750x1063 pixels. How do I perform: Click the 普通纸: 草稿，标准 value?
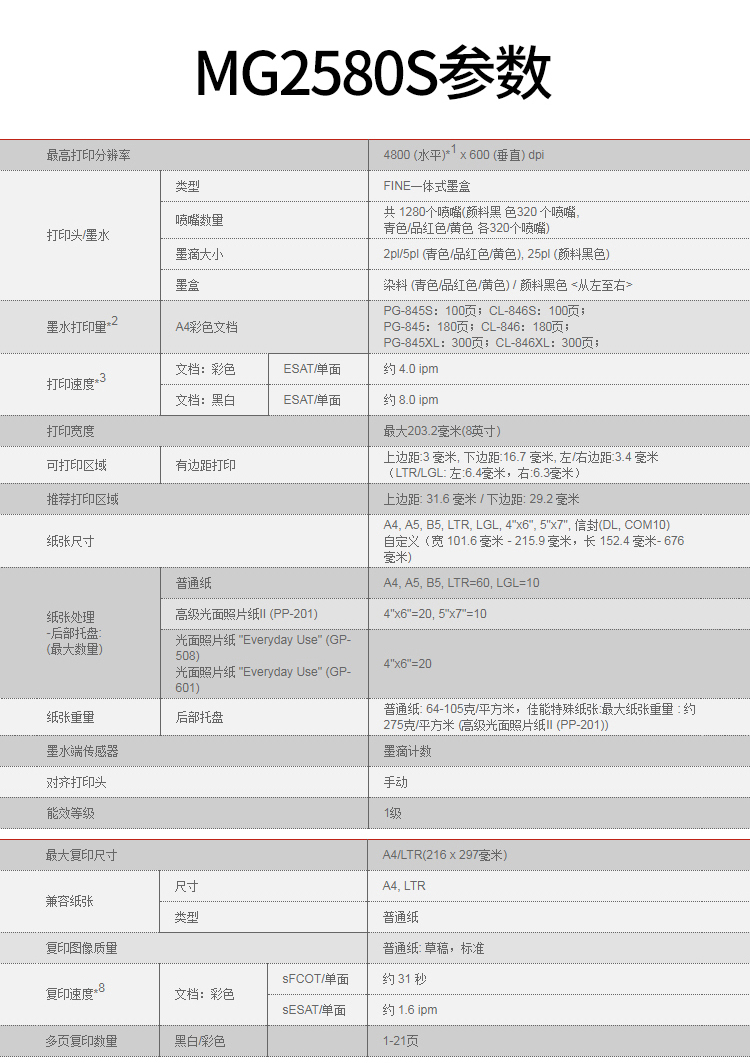coord(433,948)
